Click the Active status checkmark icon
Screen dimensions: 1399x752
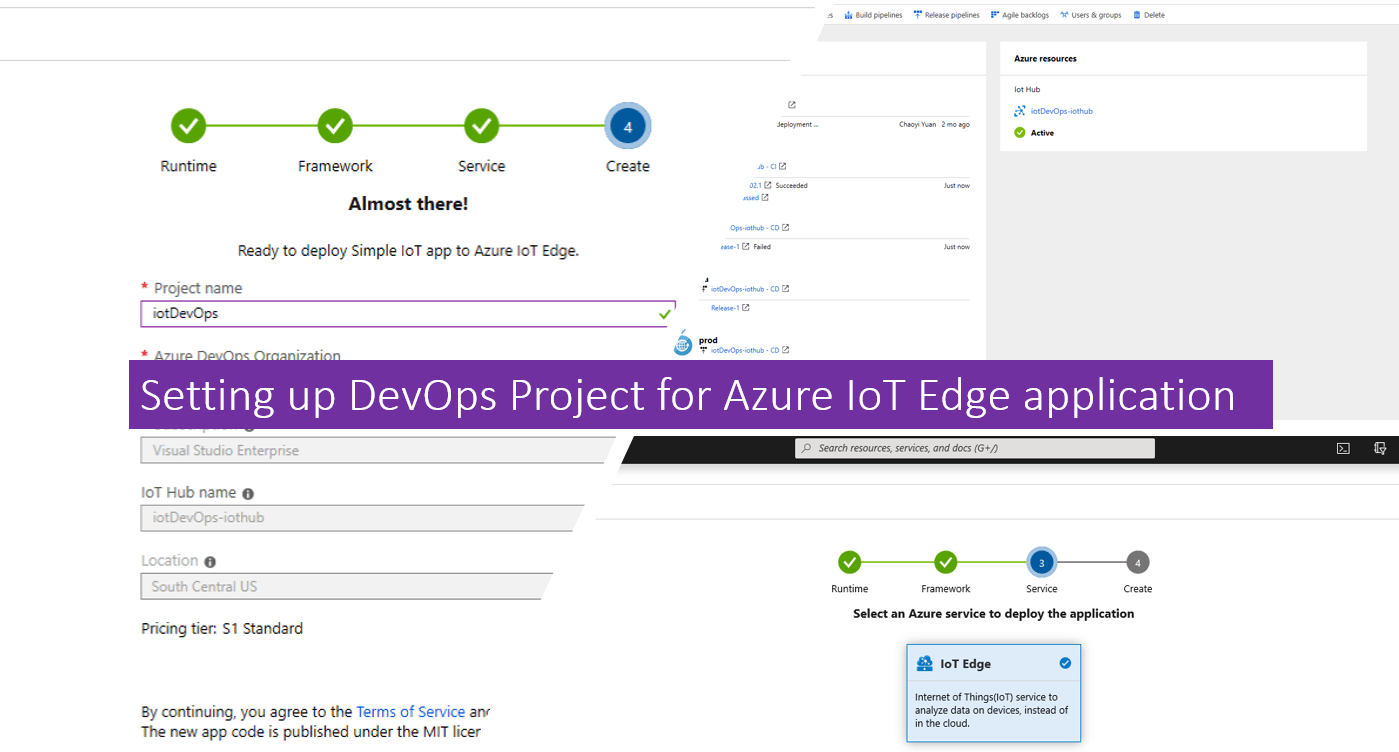tap(1019, 132)
